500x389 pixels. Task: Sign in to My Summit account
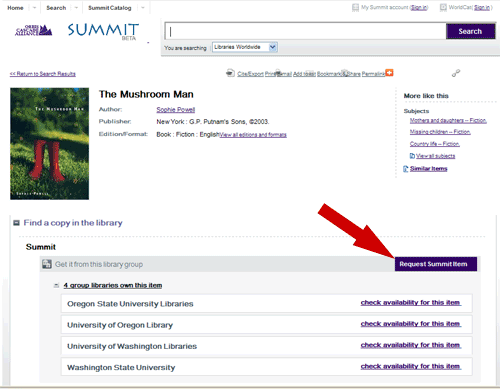pyautogui.click(x=419, y=7)
